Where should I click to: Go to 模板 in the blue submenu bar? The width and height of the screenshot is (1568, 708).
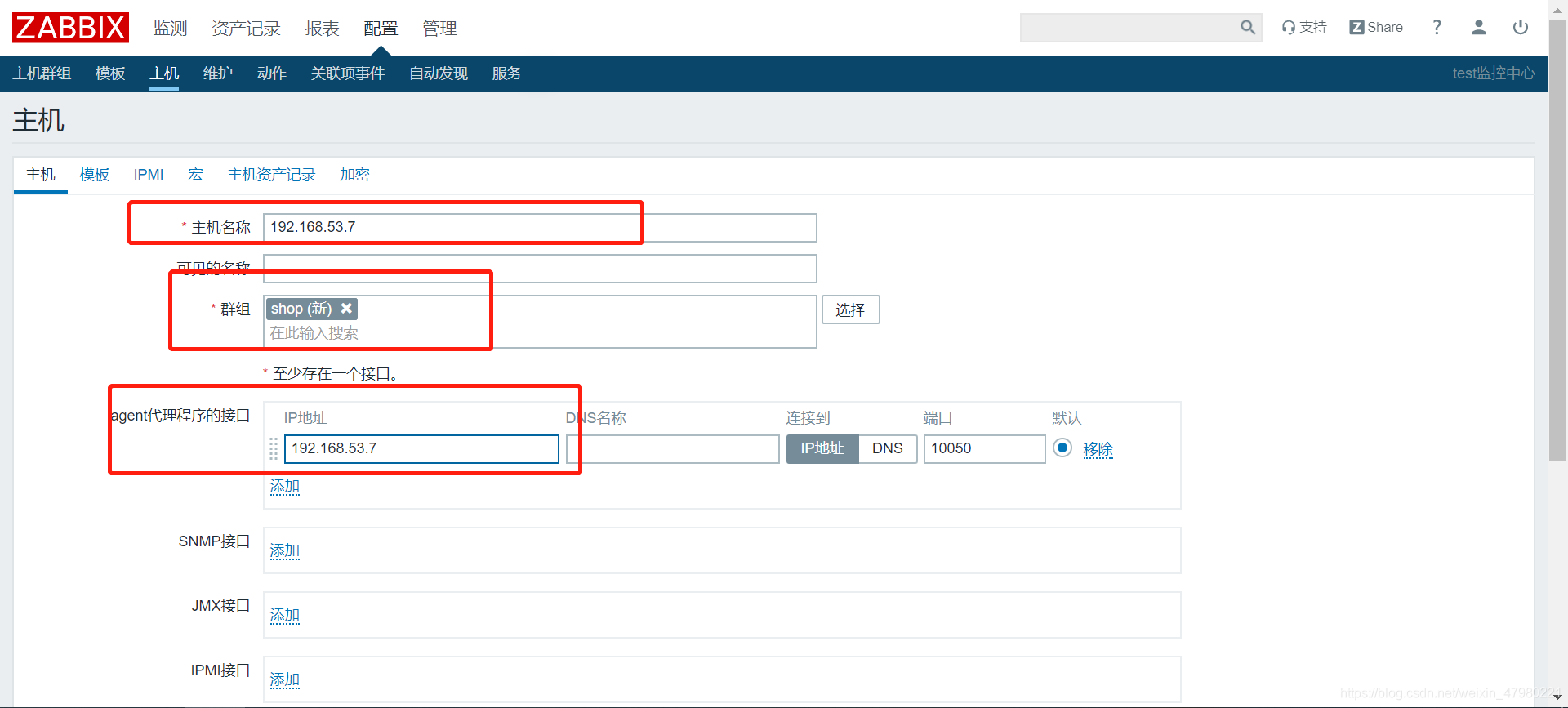coord(110,73)
